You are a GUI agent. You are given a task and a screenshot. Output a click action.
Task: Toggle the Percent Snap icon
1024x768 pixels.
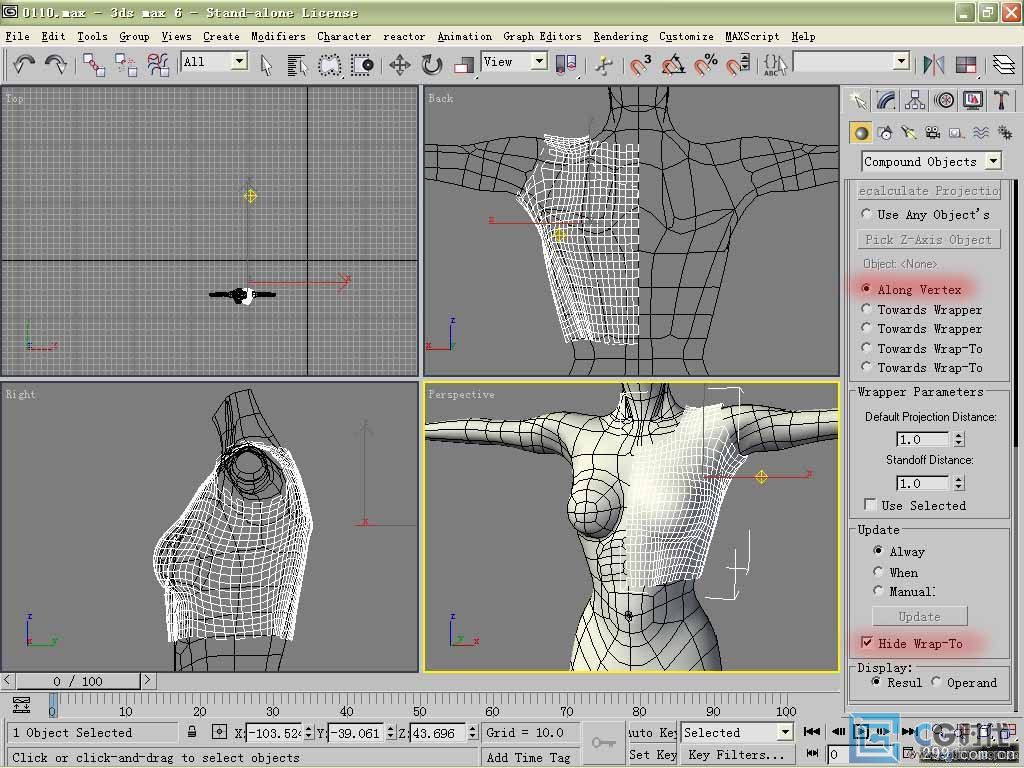(706, 65)
